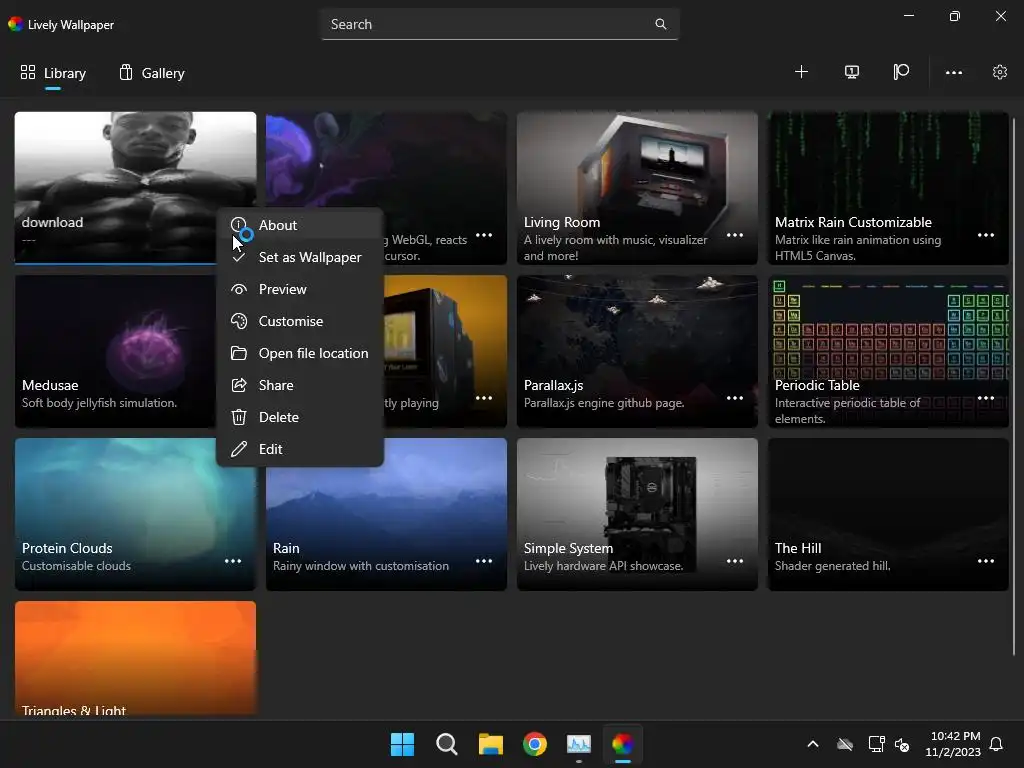Choose Customise from the context menu
Image resolution: width=1024 pixels, height=768 pixels.
(x=300, y=321)
